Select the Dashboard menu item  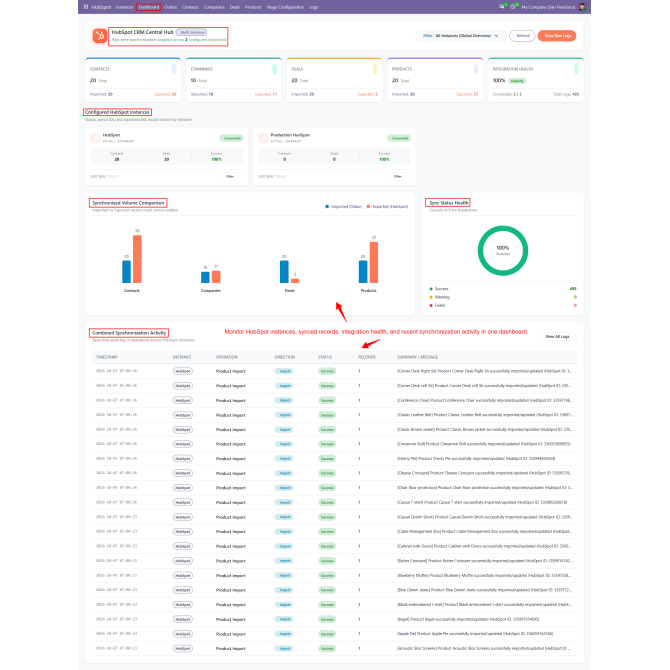click(149, 7)
